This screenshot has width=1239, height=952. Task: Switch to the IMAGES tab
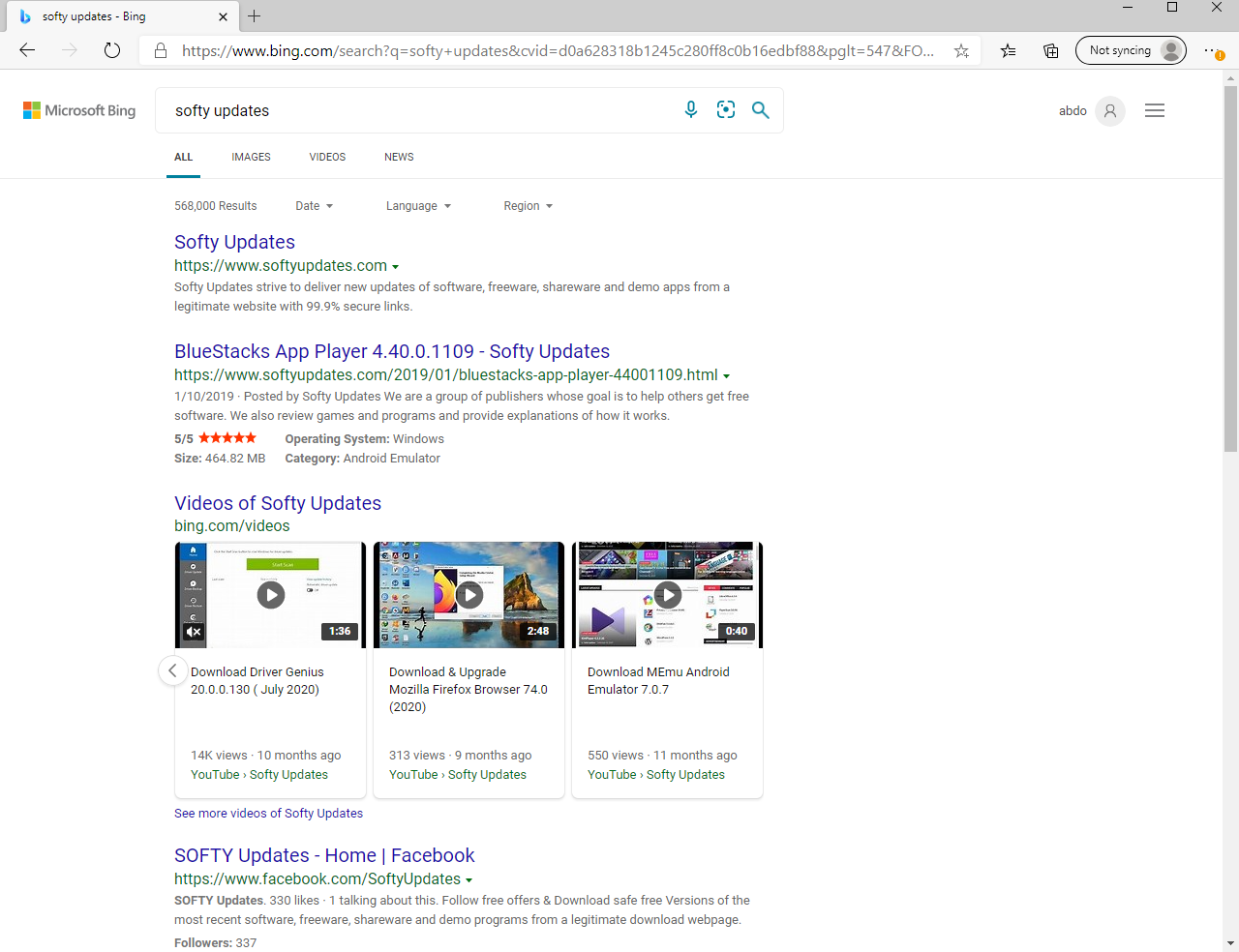(251, 157)
